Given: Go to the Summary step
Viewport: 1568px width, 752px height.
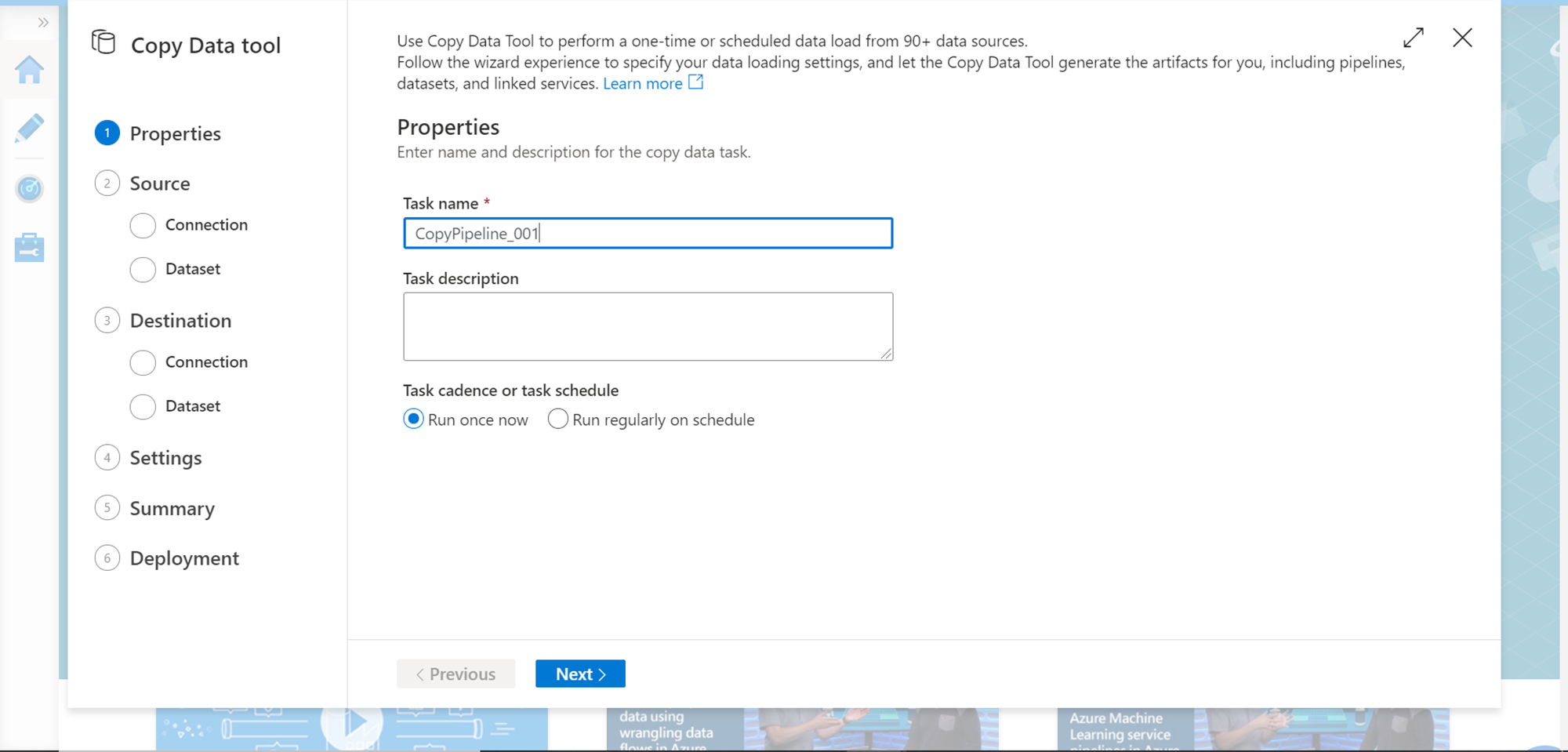Looking at the screenshot, I should [154, 508].
